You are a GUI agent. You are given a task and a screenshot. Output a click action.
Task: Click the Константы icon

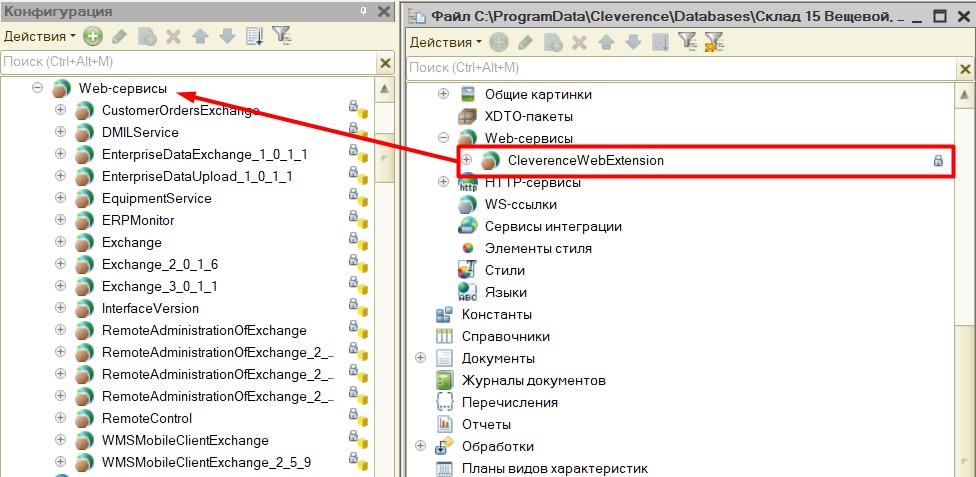pyautogui.click(x=444, y=314)
